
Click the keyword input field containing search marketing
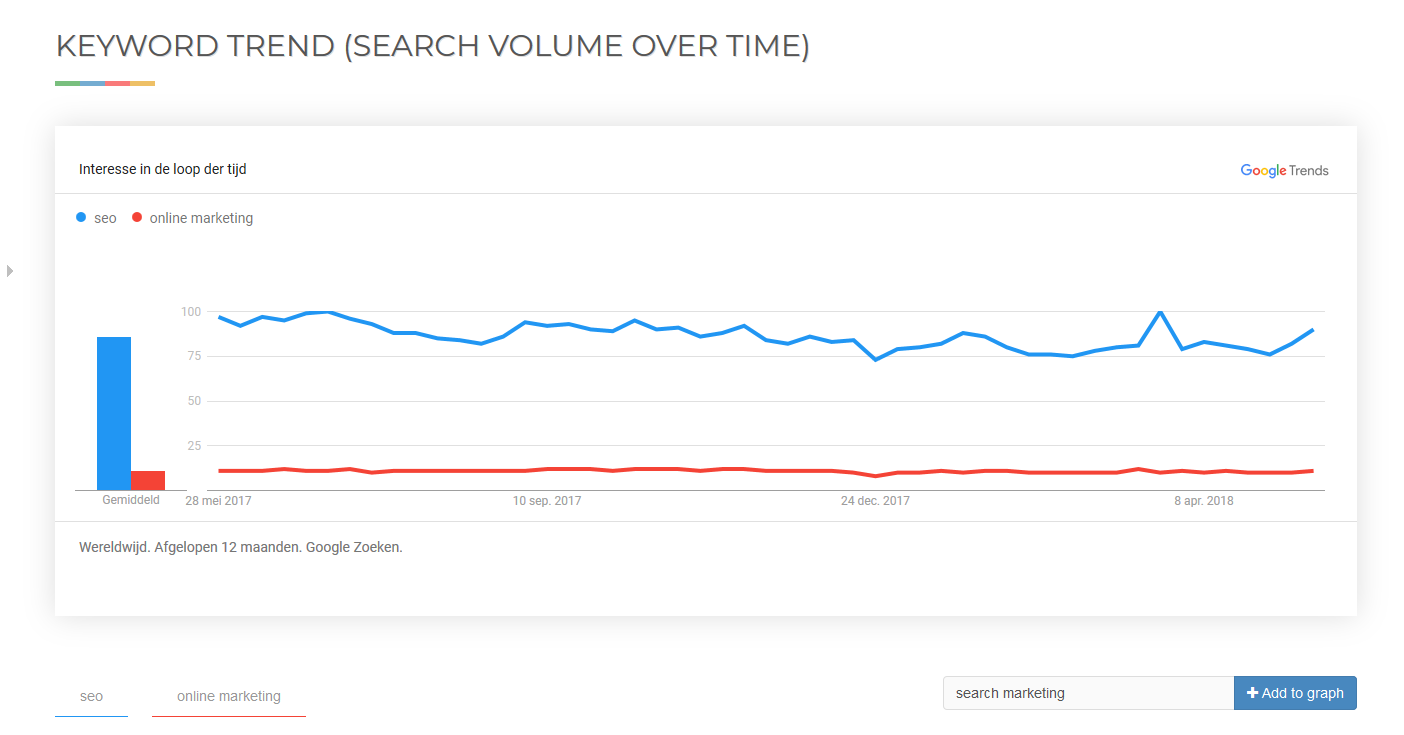pos(1088,693)
